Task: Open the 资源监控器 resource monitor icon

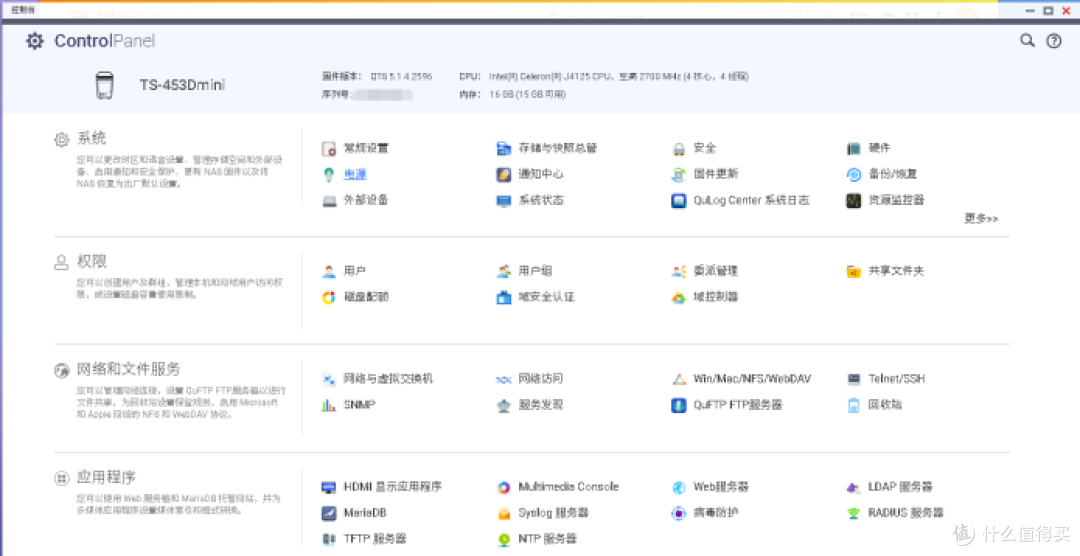Action: [854, 200]
